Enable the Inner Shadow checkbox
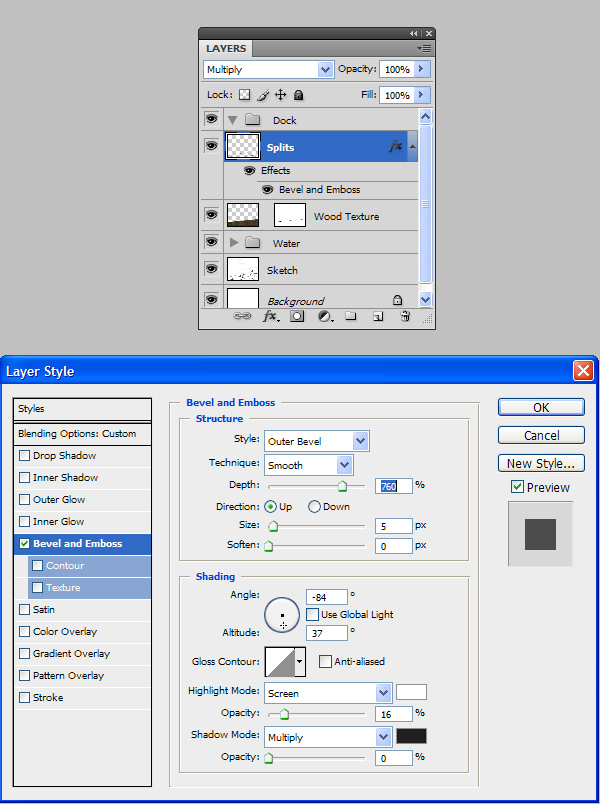 [24, 478]
